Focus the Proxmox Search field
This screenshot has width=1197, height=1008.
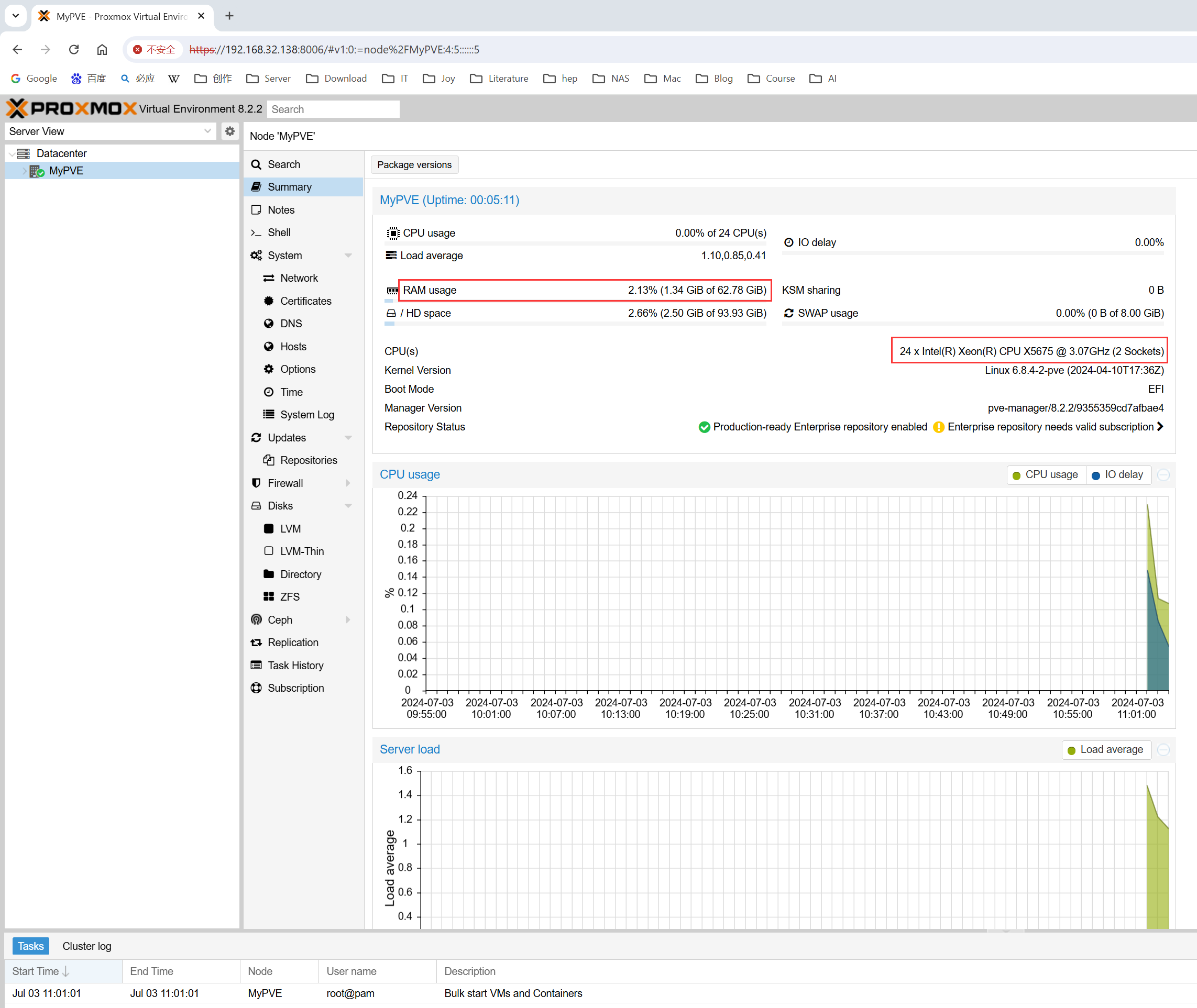pyautogui.click(x=333, y=109)
